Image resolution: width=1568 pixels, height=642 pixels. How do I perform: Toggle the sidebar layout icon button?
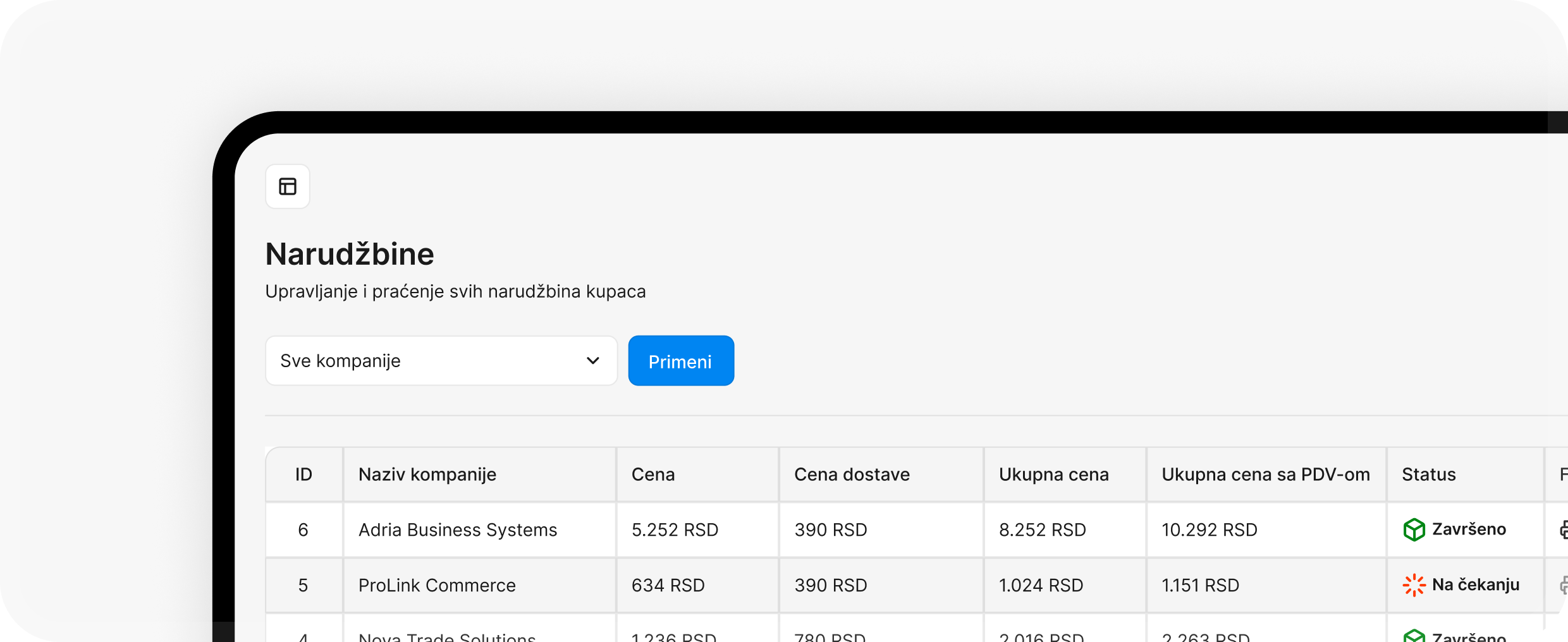click(288, 186)
